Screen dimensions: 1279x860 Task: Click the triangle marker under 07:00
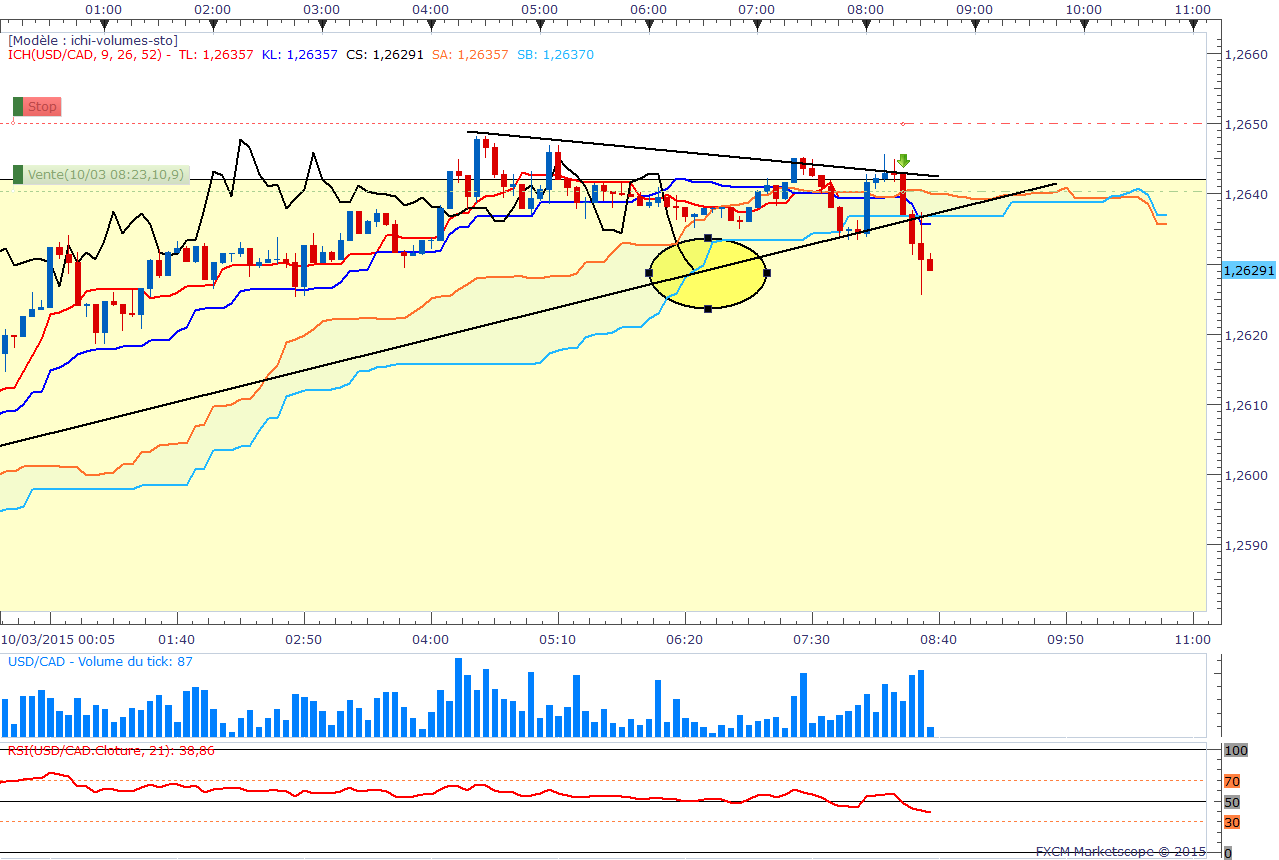[757, 22]
